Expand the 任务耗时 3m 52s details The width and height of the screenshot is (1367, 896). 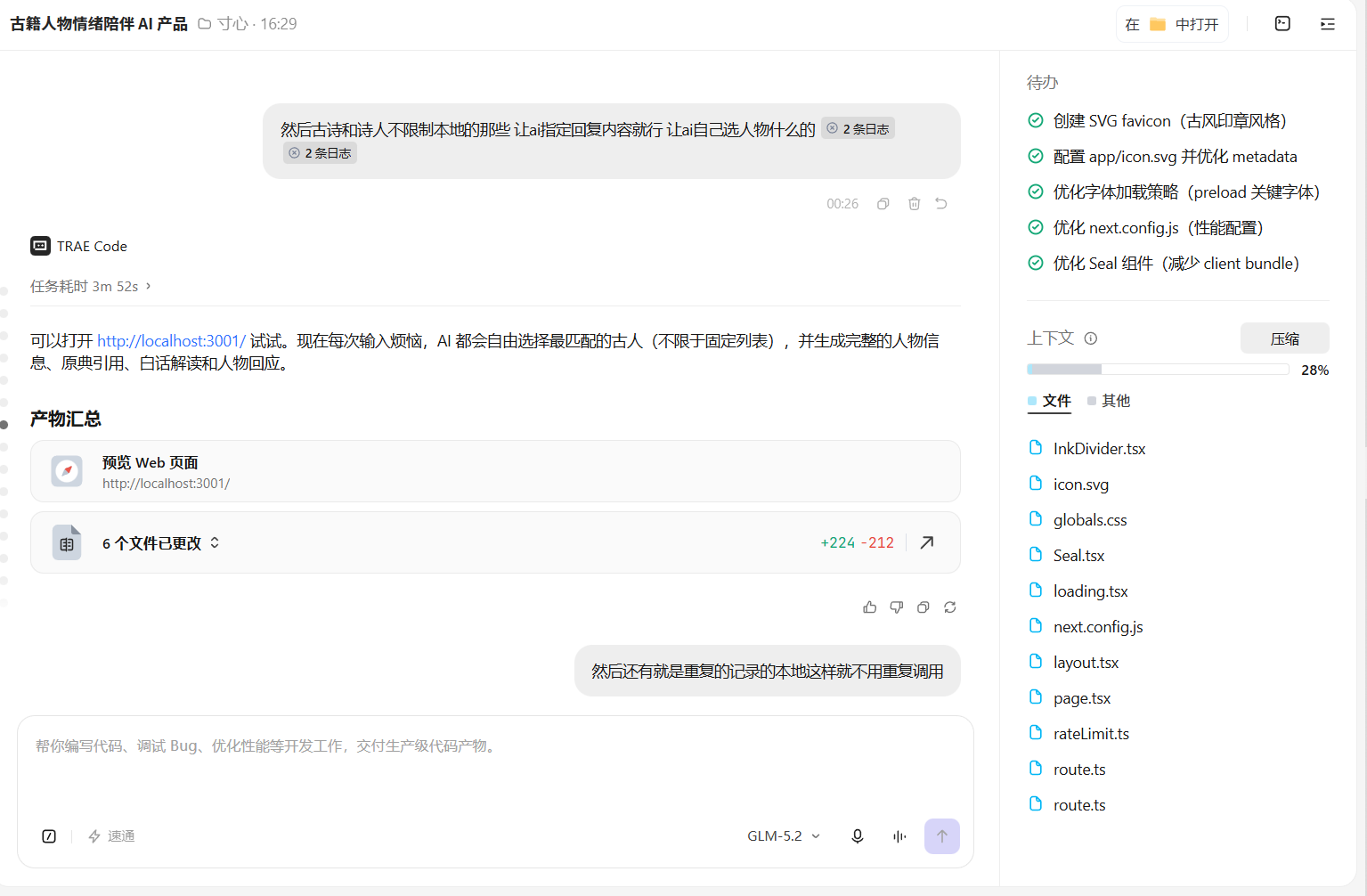point(91,286)
